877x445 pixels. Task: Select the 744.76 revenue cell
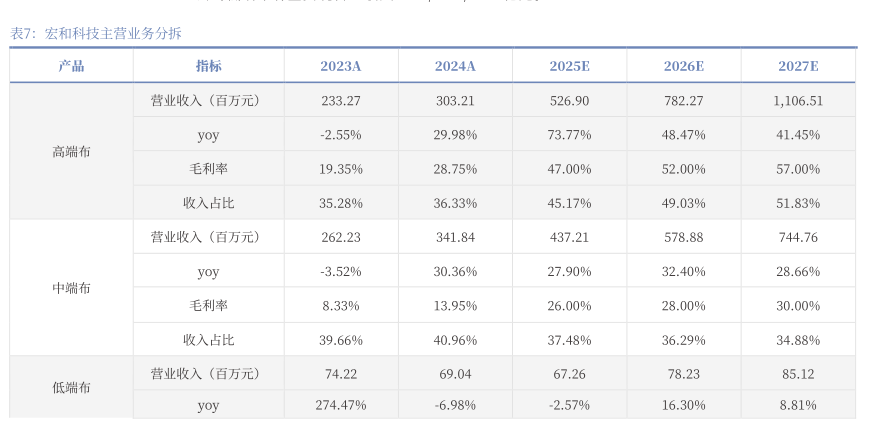coord(798,237)
